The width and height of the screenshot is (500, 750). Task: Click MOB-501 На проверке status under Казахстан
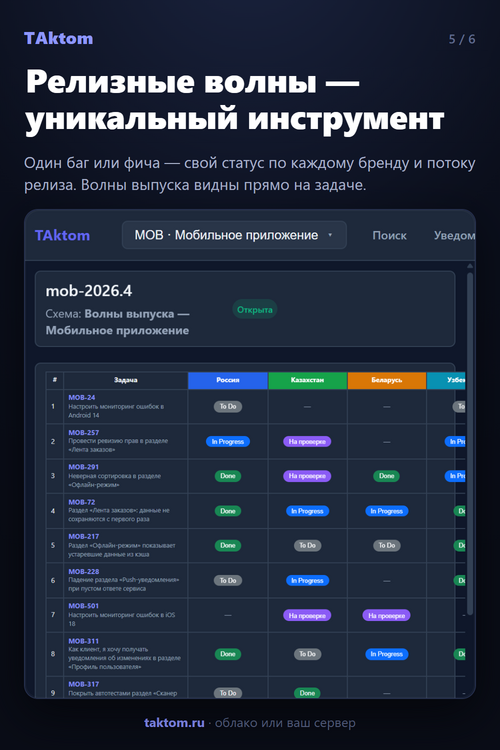(x=307, y=616)
